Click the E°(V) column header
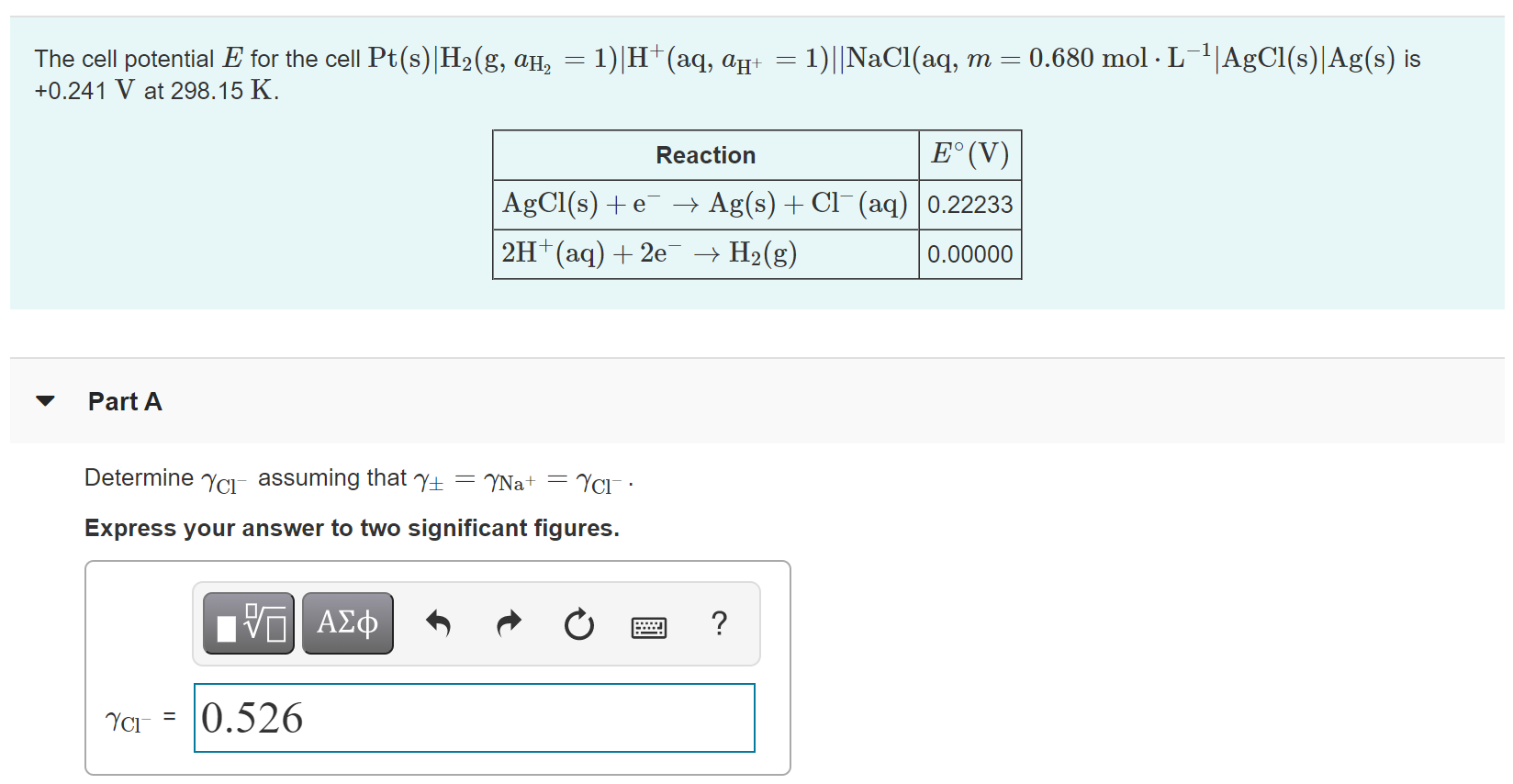This screenshot has height=784, width=1513. (970, 154)
